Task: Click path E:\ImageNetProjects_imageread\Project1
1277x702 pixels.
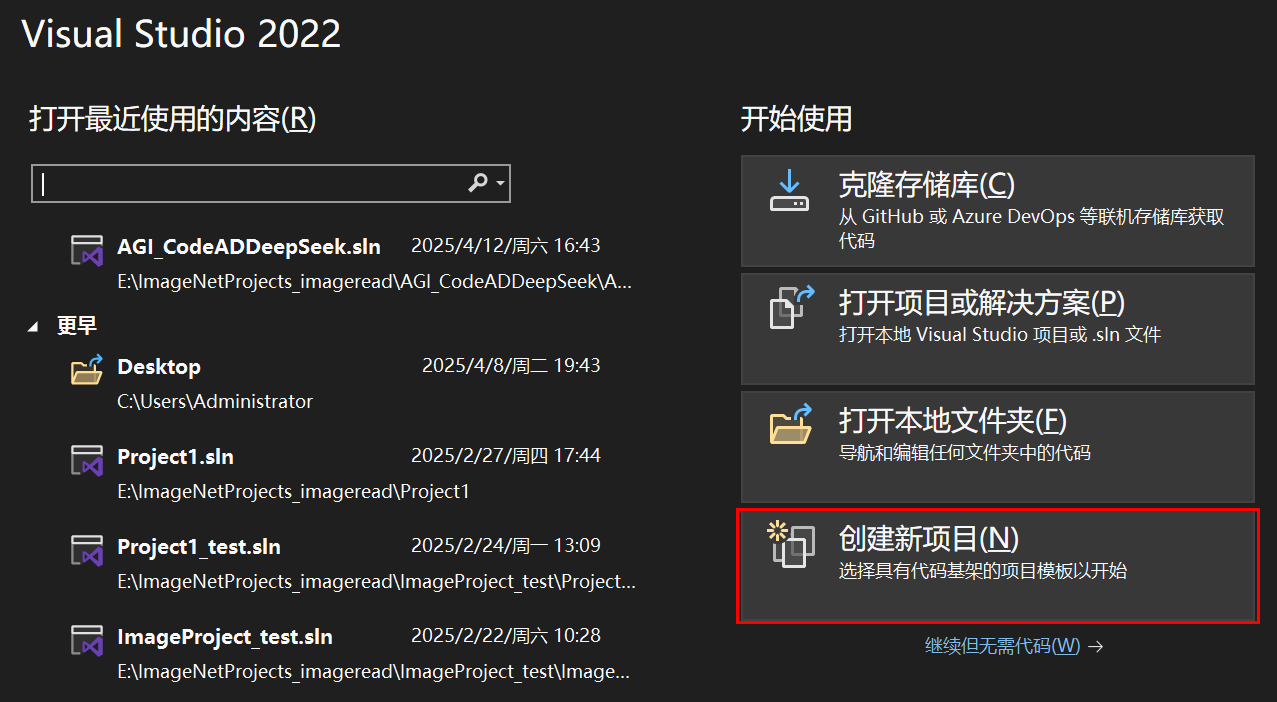Action: point(293,491)
